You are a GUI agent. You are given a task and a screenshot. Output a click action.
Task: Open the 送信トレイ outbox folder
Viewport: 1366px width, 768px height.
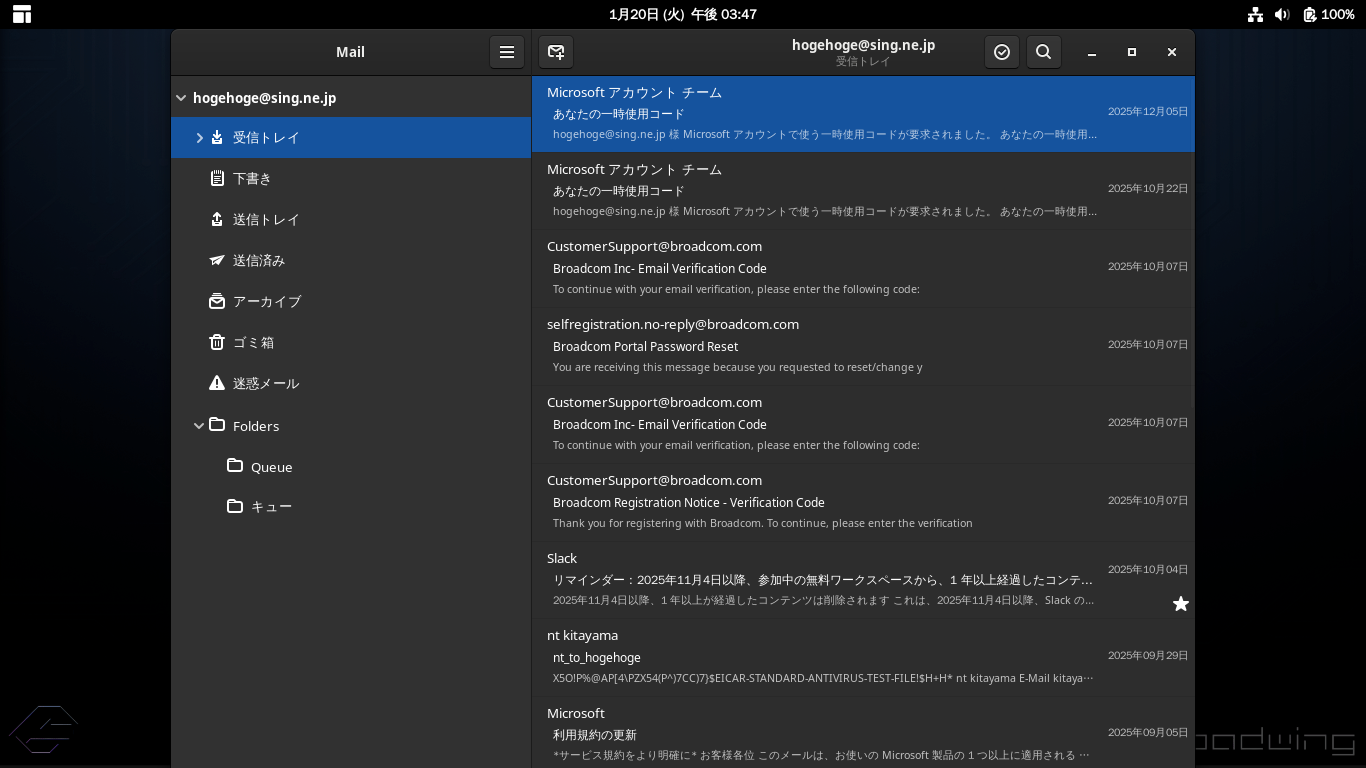pyautogui.click(x=351, y=219)
